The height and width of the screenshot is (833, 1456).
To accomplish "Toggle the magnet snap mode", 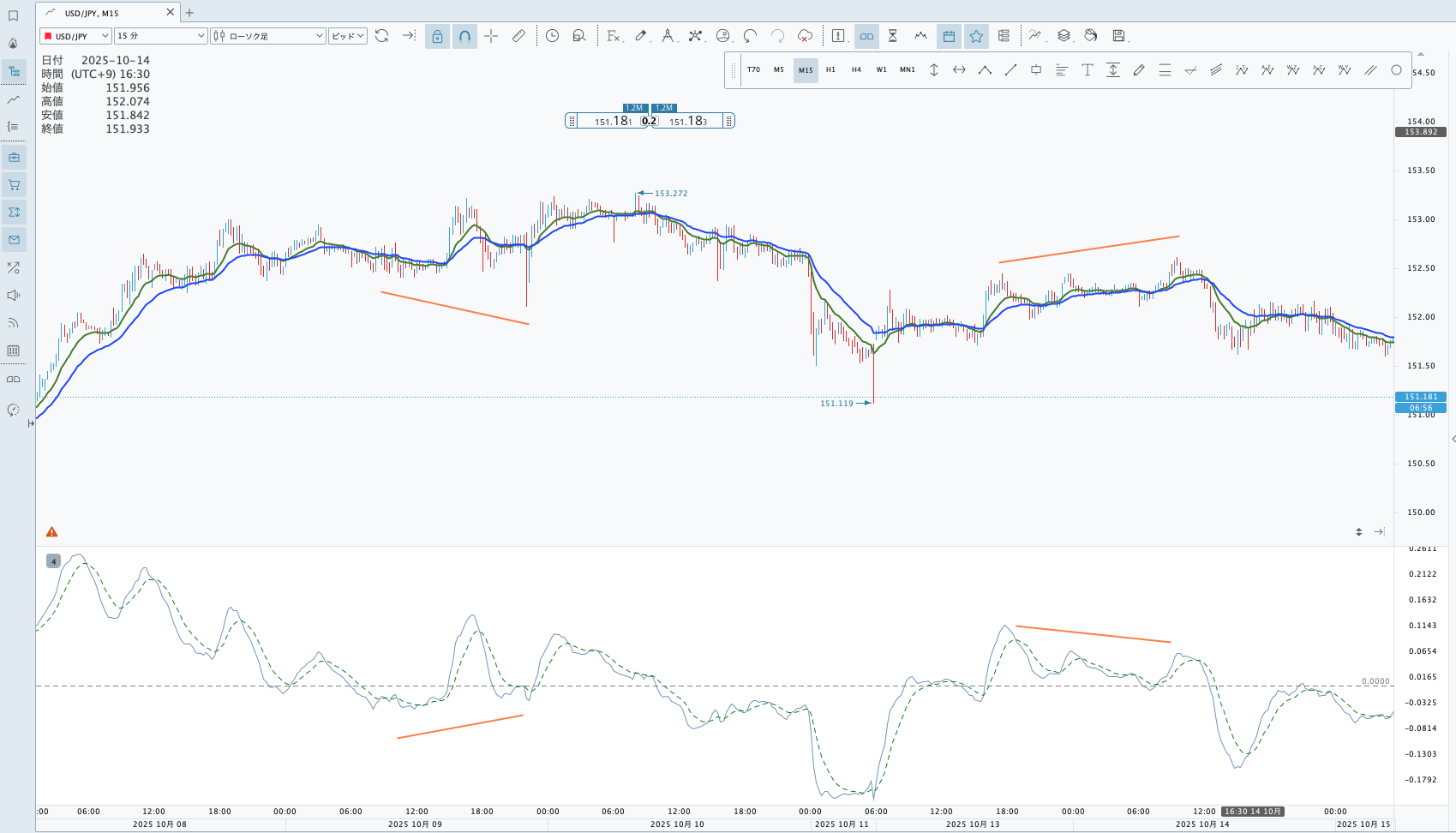I will (x=464, y=36).
